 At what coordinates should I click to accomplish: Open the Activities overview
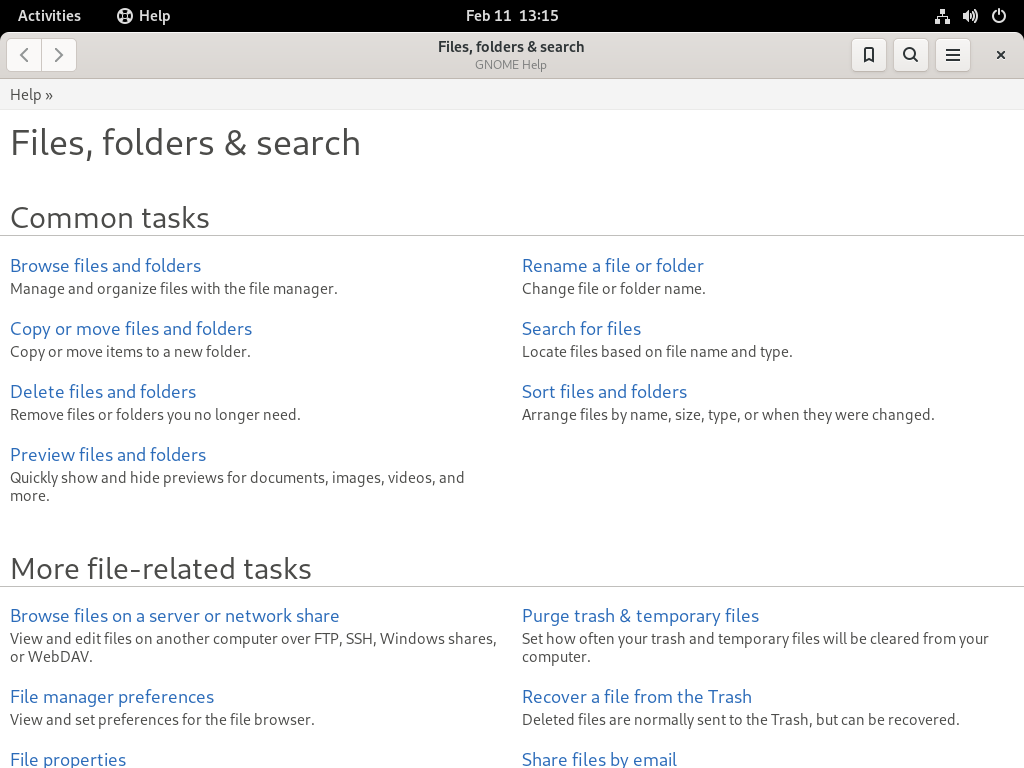coord(49,16)
